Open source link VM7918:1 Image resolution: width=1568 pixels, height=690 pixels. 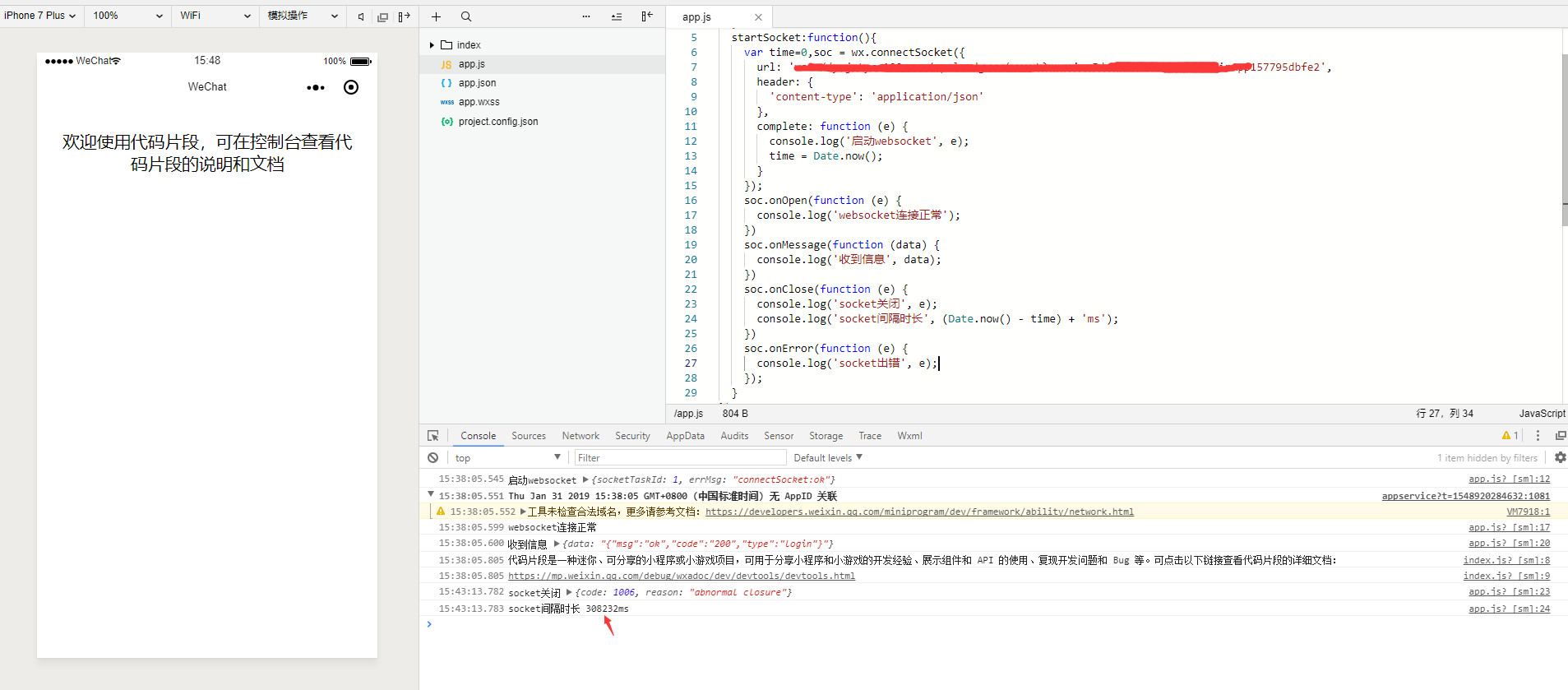pos(1529,512)
